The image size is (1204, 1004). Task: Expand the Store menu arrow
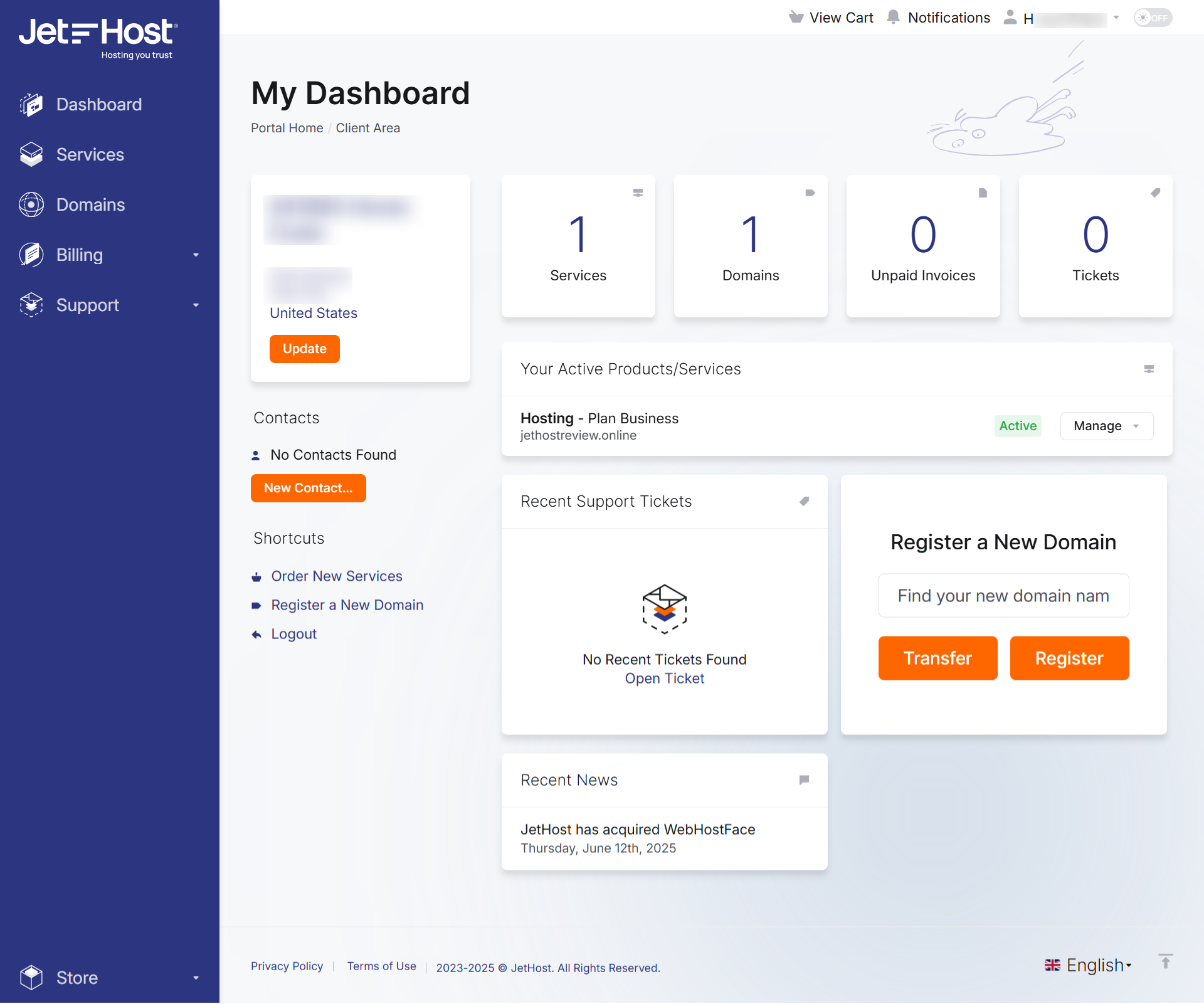(x=196, y=978)
